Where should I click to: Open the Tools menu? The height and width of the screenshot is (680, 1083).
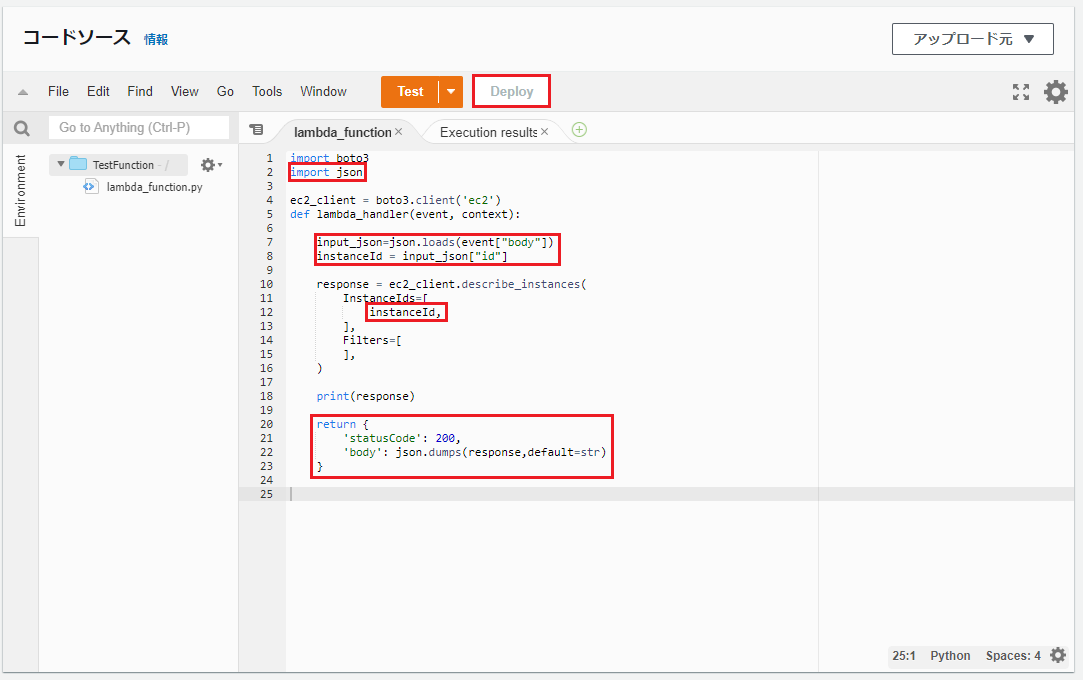coord(267,91)
